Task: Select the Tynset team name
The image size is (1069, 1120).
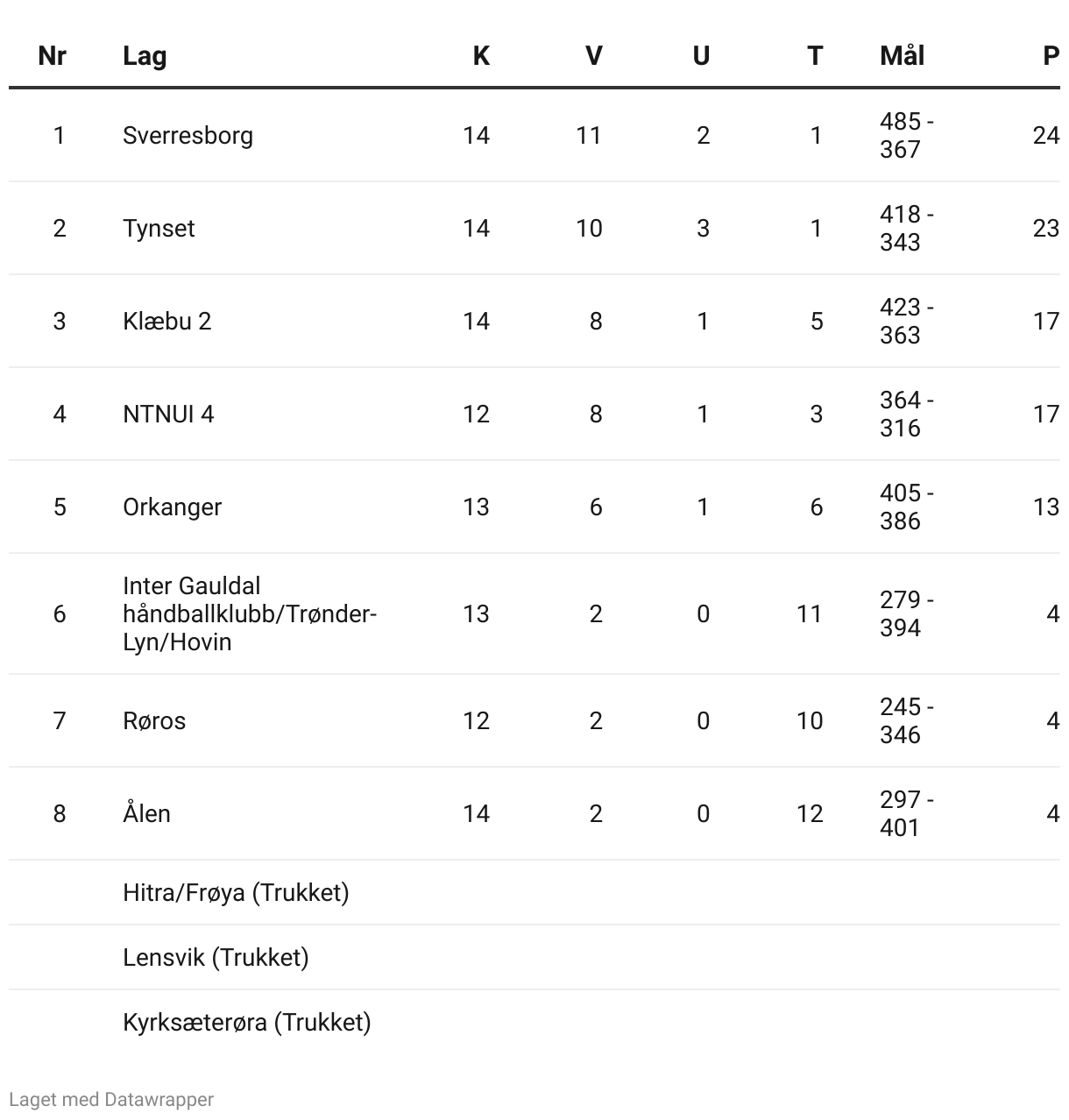Action: [159, 229]
